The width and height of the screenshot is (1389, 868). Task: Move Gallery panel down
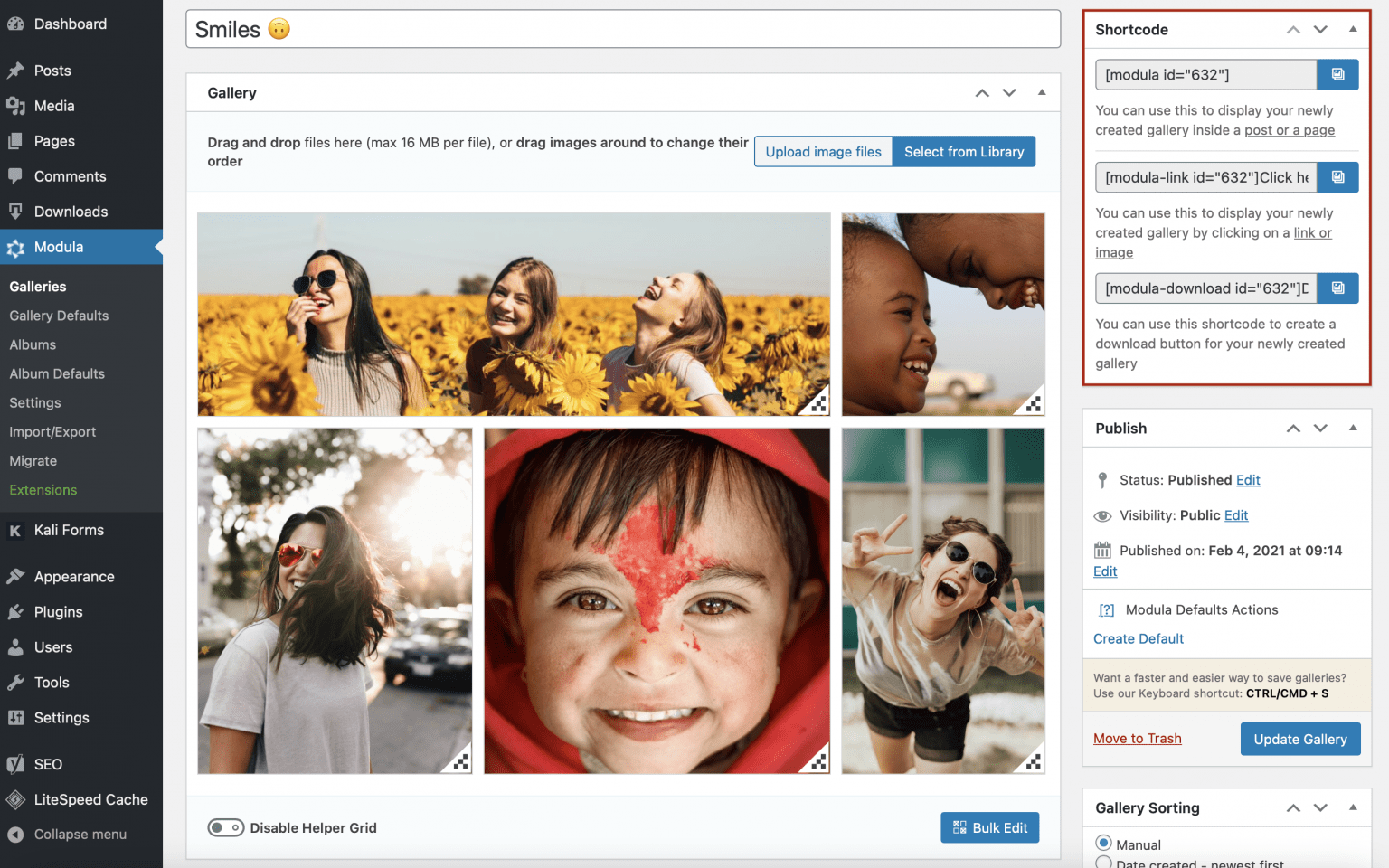click(x=1009, y=93)
